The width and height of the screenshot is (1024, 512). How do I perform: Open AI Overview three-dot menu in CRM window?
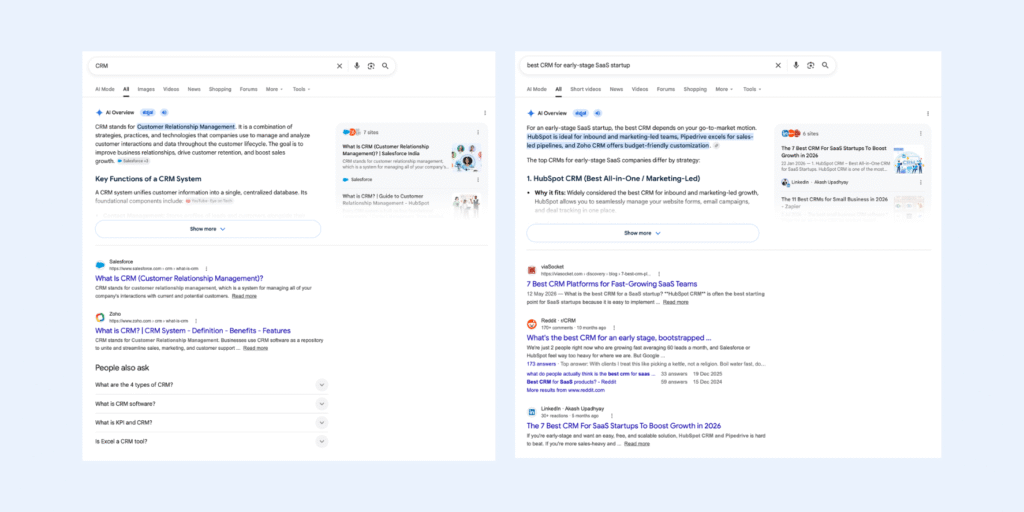tap(484, 113)
